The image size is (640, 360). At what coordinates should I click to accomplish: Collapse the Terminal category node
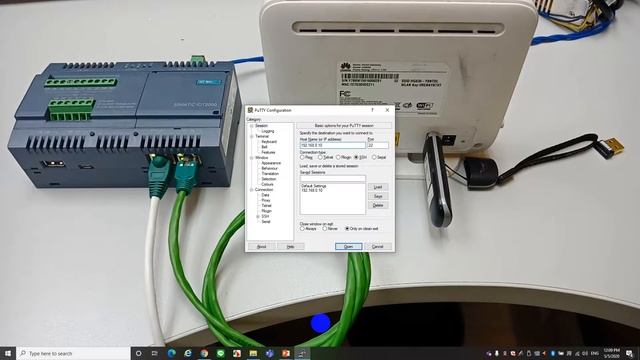pos(252,136)
